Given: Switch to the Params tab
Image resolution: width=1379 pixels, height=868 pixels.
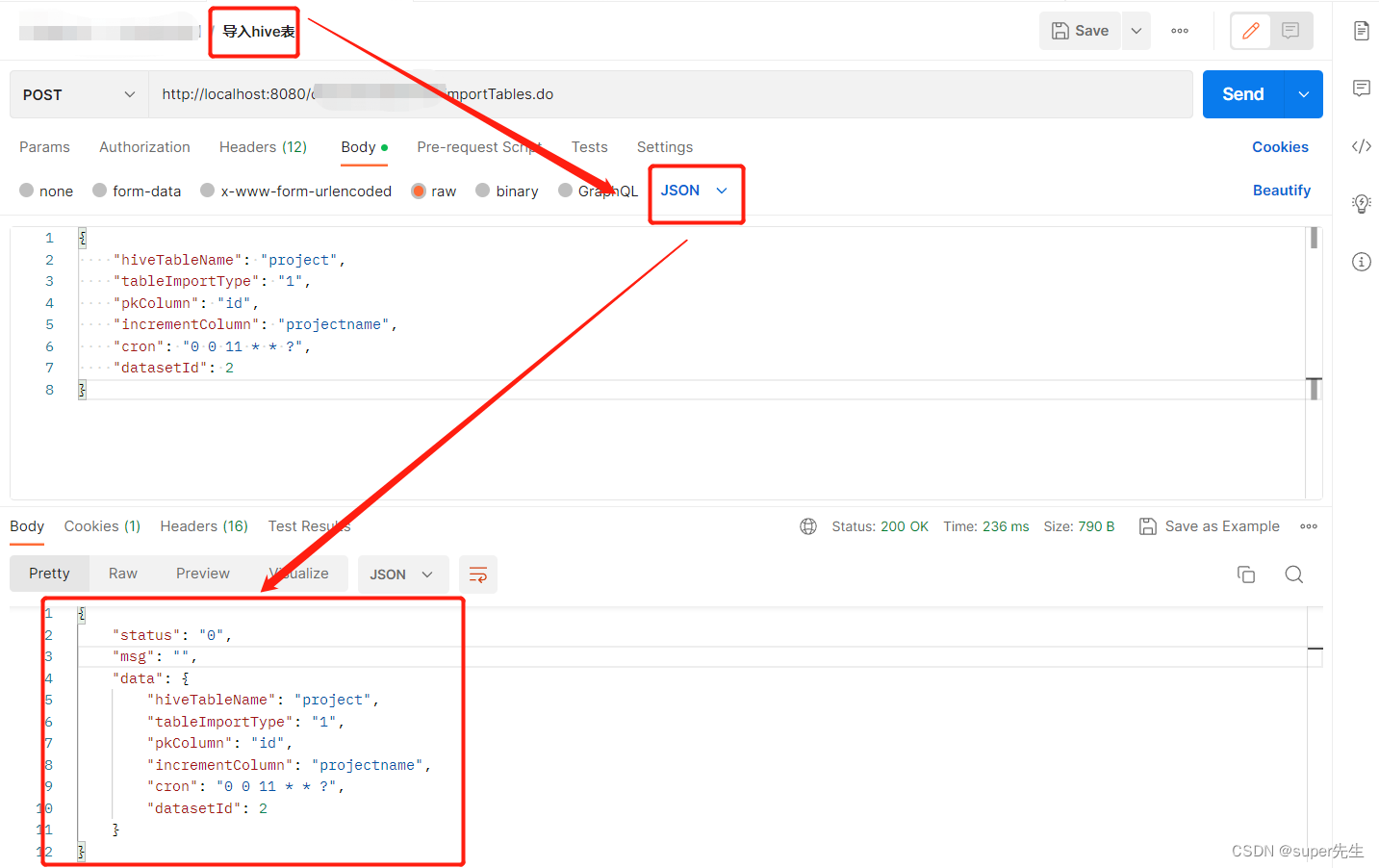Looking at the screenshot, I should point(44,147).
